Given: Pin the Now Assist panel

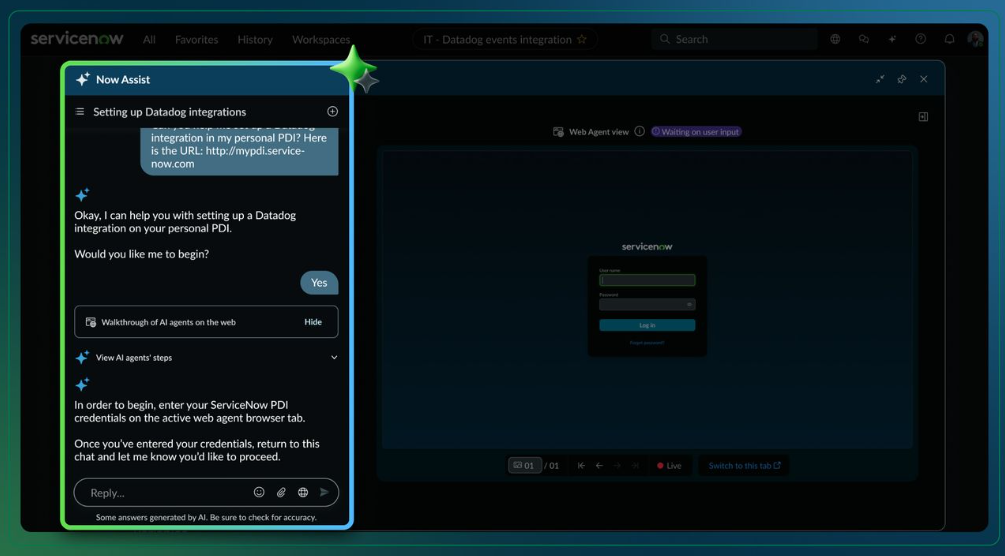Looking at the screenshot, I should 902,79.
